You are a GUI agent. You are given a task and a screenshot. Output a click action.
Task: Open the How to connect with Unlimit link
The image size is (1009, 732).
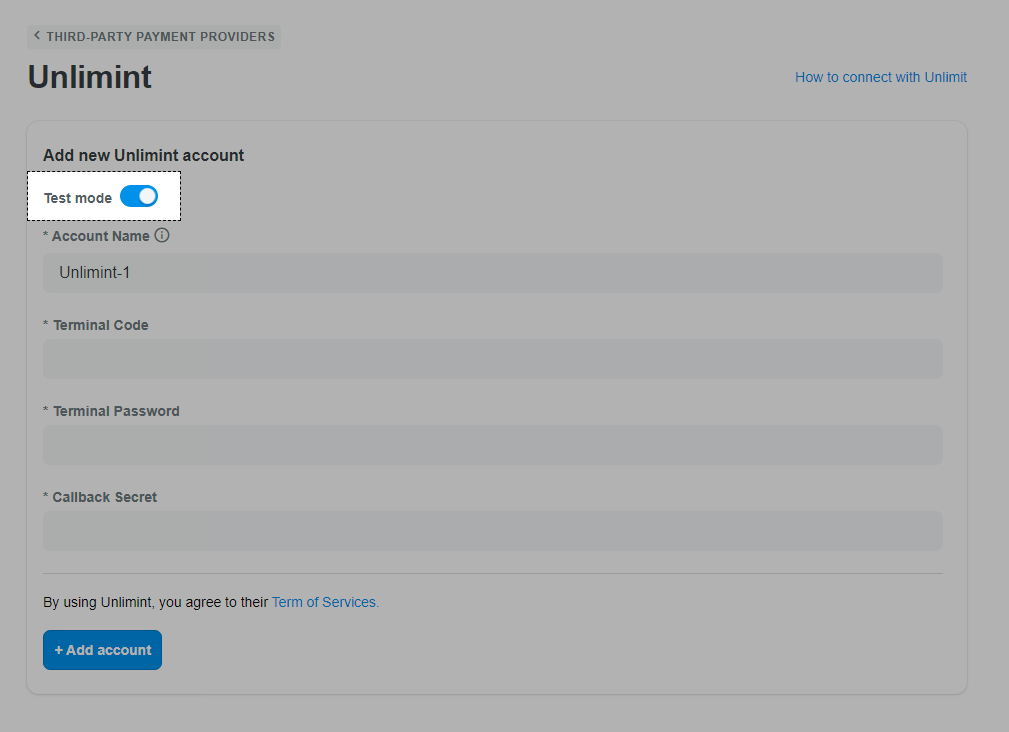pos(881,77)
